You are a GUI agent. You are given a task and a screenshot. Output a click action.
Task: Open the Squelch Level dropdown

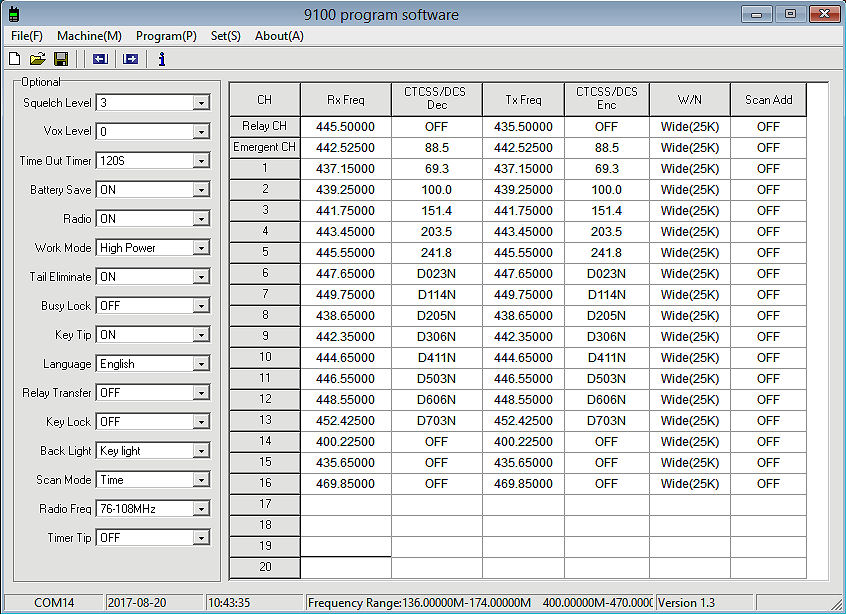[201, 103]
